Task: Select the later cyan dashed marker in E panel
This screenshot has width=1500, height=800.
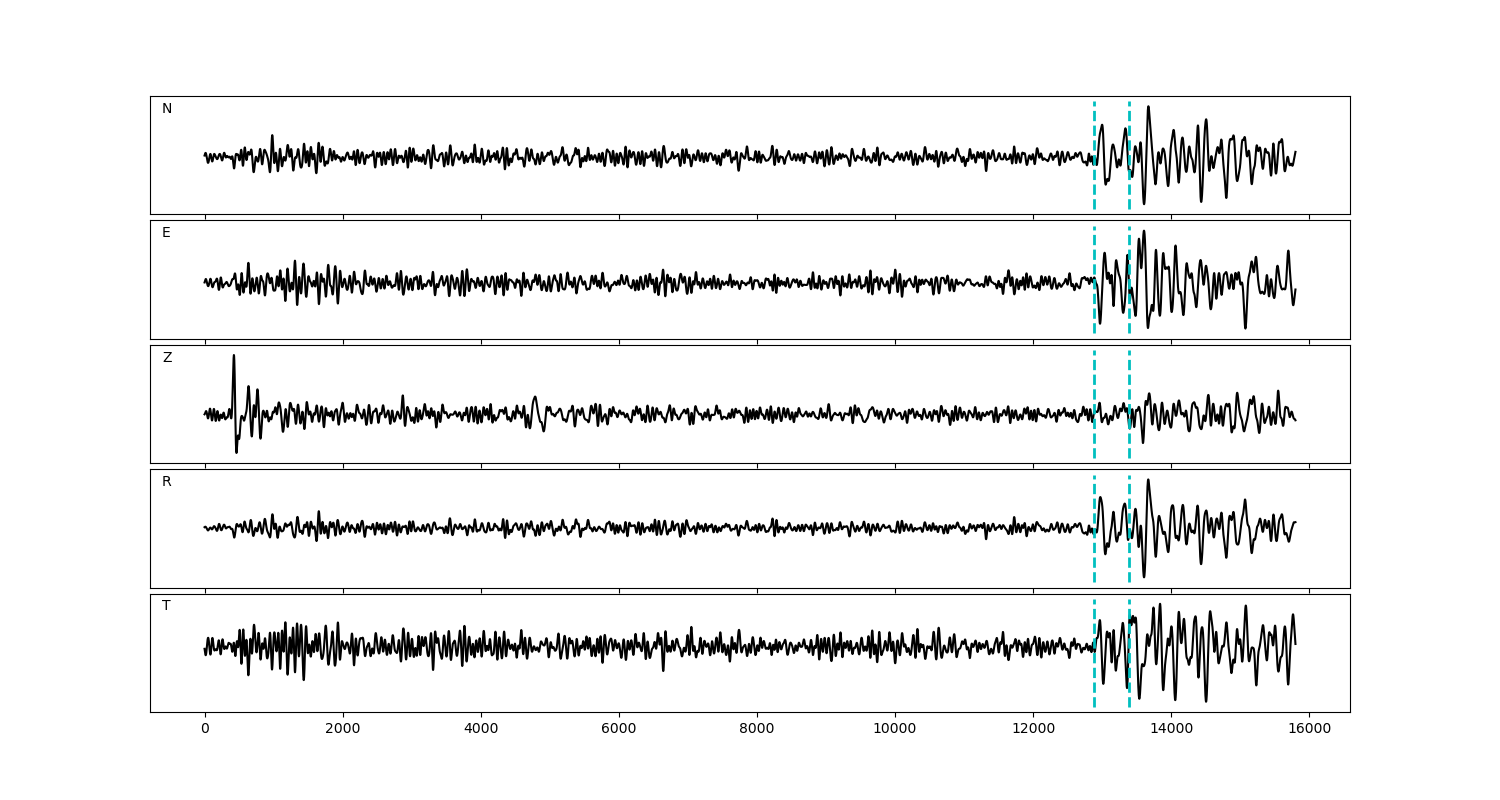Action: [x=1129, y=250]
